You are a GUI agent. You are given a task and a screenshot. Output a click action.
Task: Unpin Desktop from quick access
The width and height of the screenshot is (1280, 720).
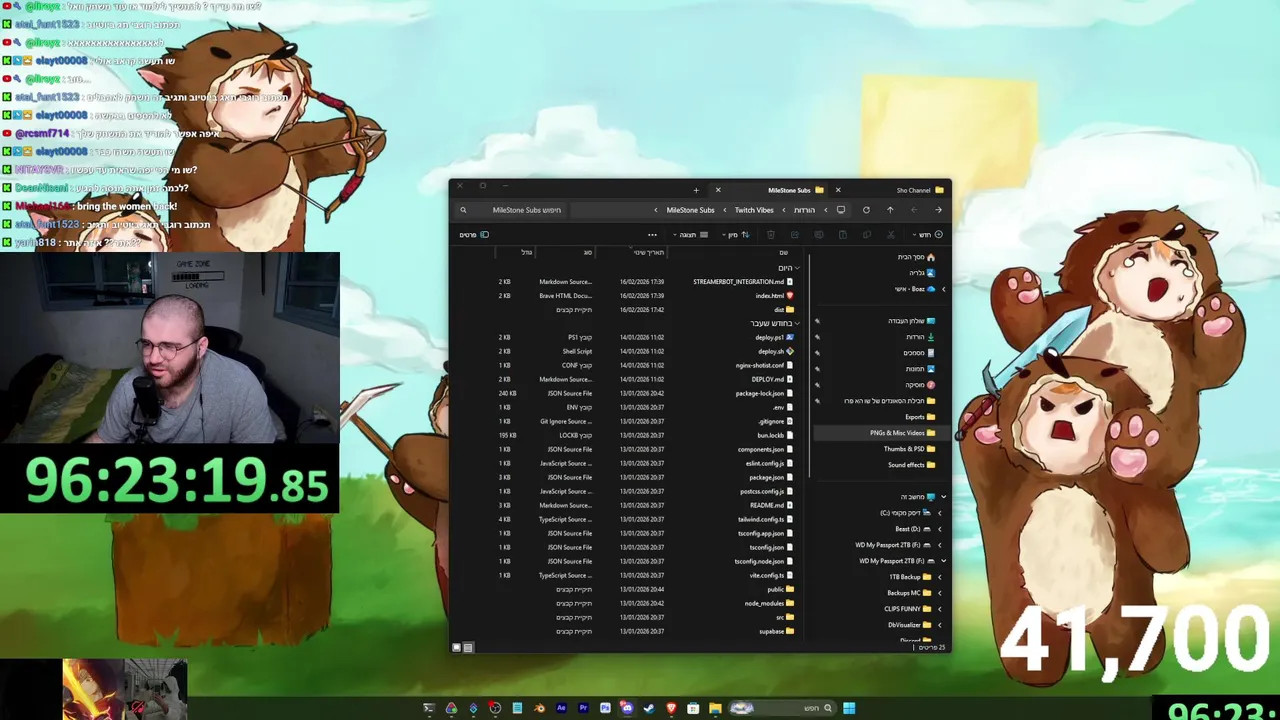817,321
